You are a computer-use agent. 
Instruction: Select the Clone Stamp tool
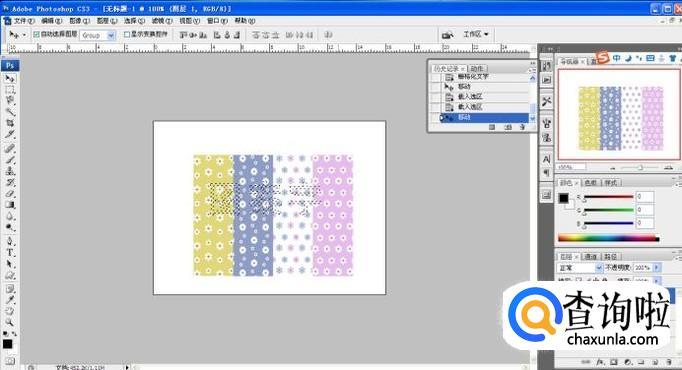click(10, 171)
